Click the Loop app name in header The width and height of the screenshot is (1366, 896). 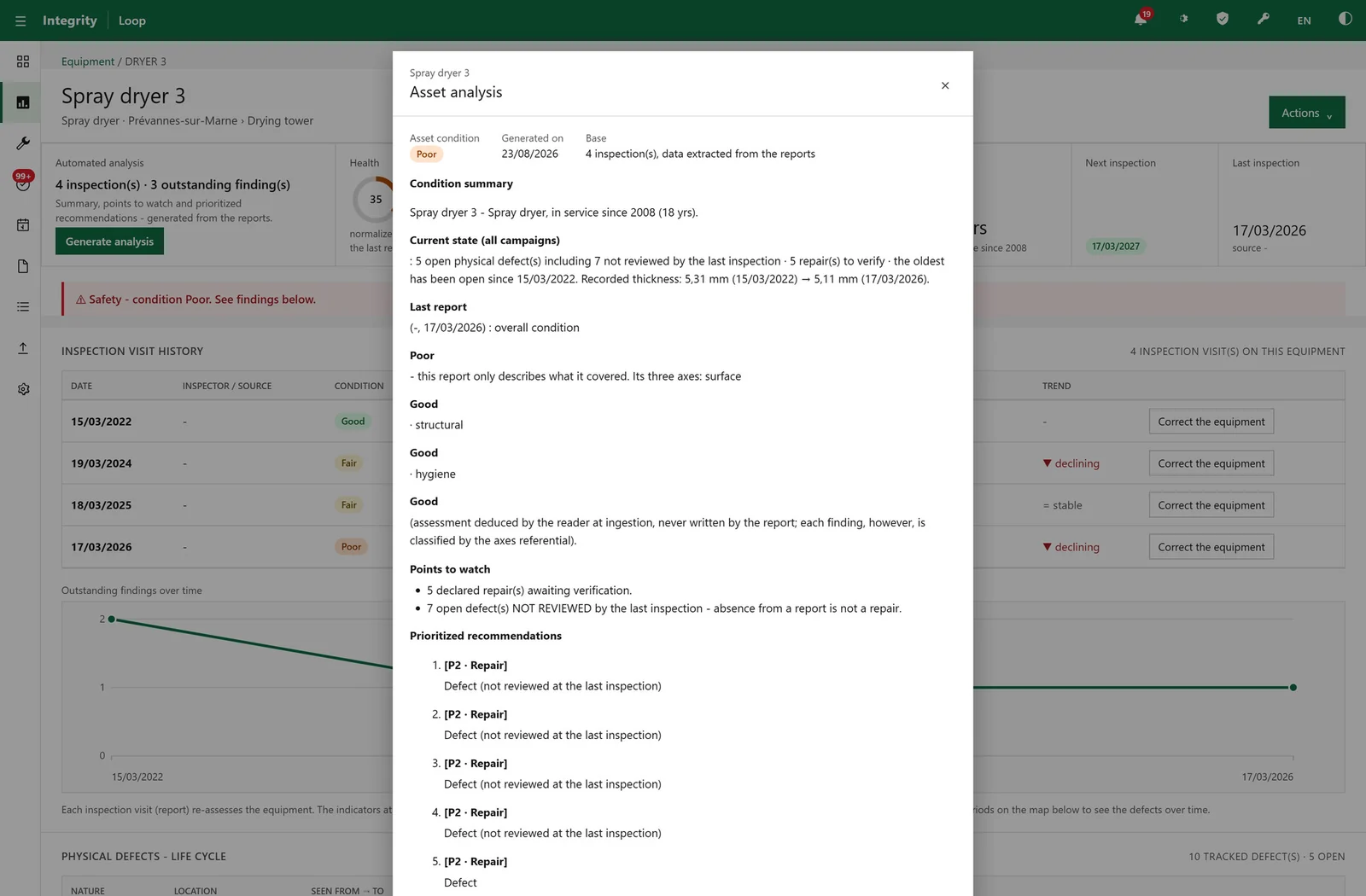(x=132, y=20)
